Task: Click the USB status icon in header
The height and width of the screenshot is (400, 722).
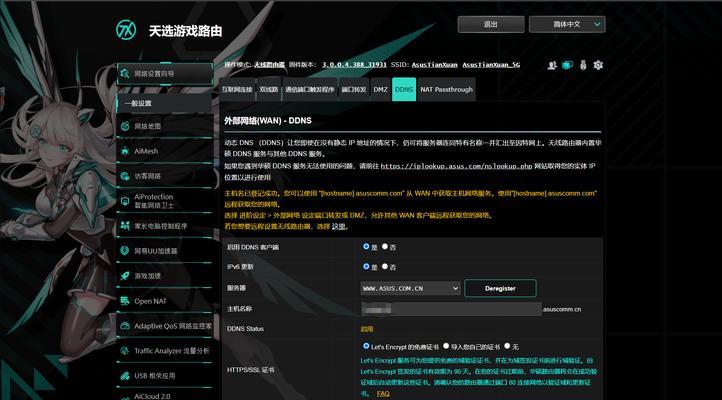Action: coord(583,65)
